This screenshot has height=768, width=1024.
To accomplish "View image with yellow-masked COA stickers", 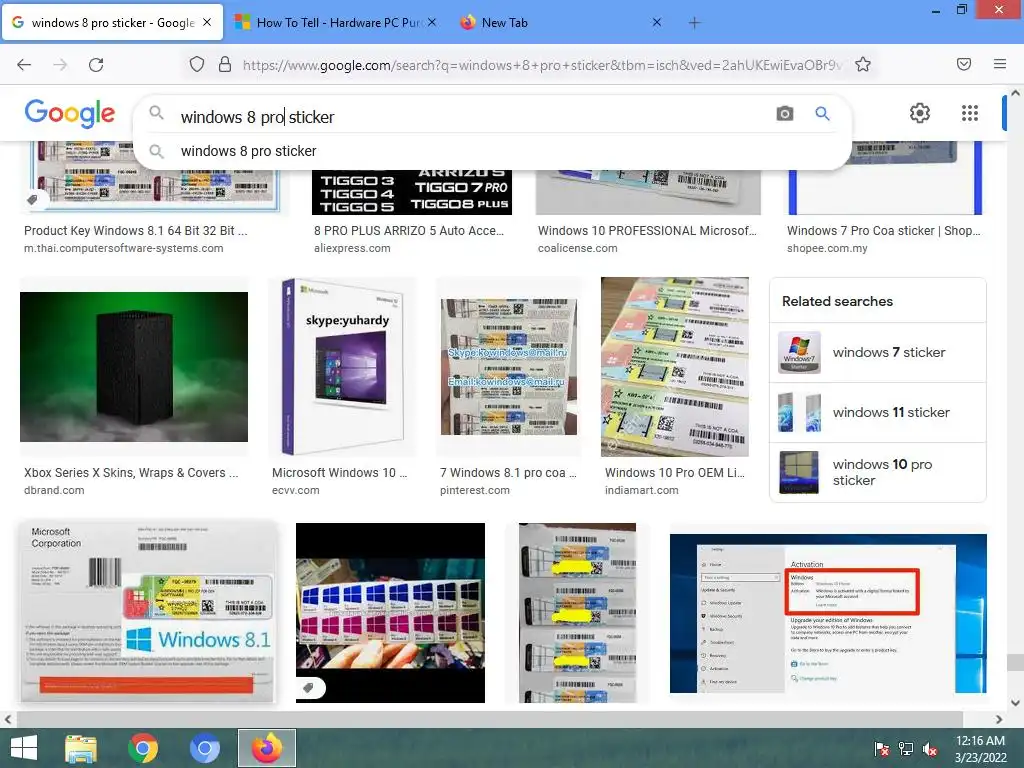I will point(577,613).
